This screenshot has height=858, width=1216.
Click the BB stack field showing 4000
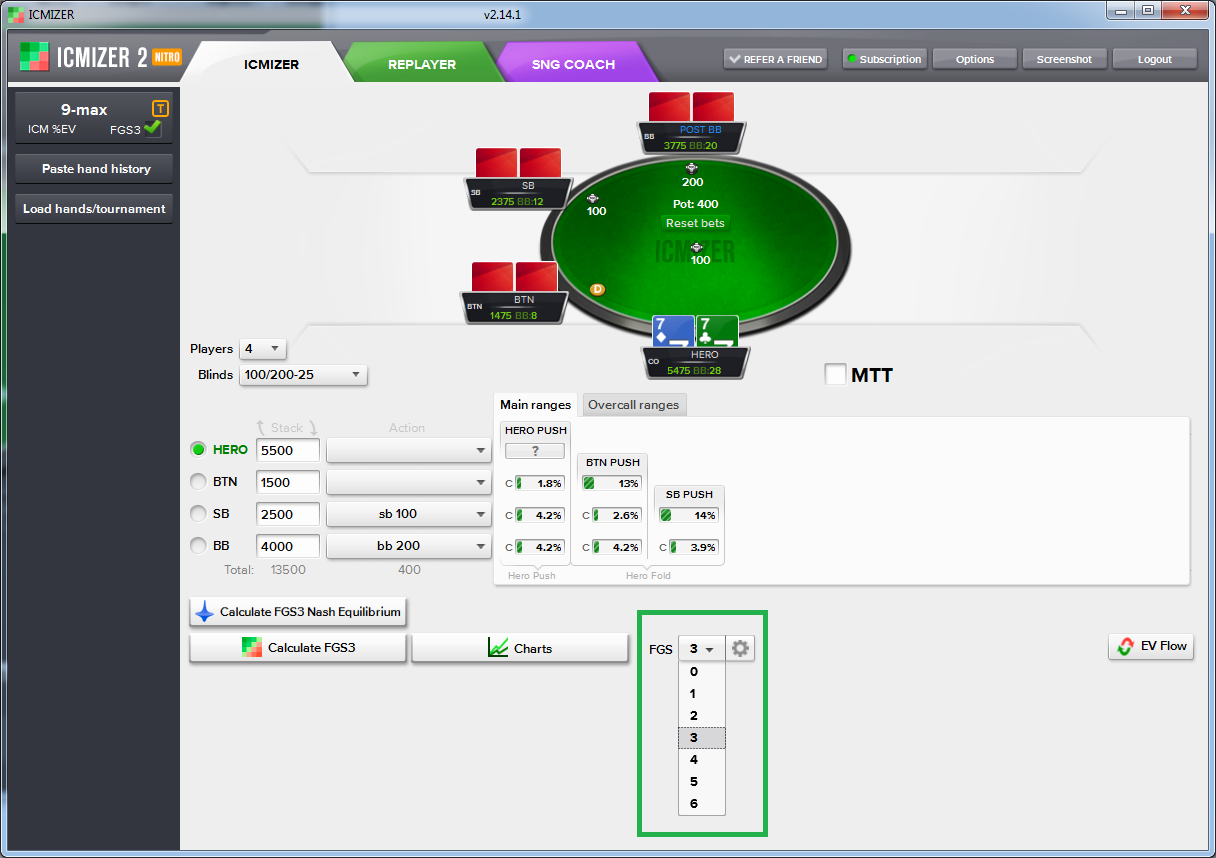point(288,546)
